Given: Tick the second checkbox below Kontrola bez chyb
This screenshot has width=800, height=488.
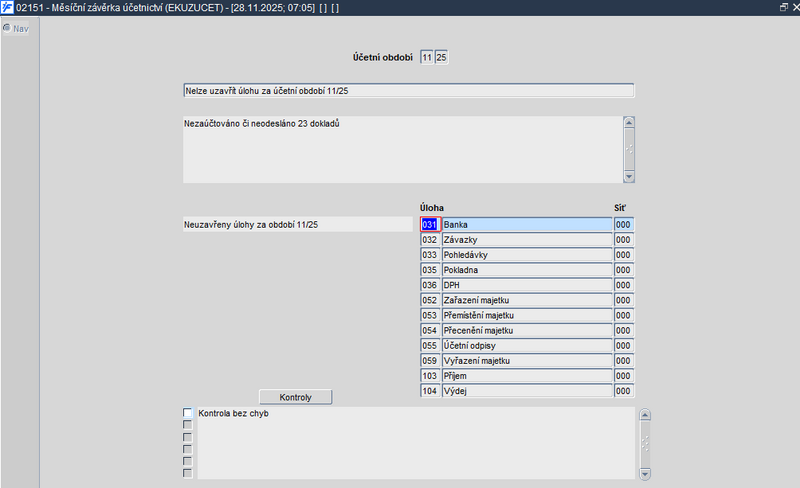Looking at the screenshot, I should click(188, 425).
